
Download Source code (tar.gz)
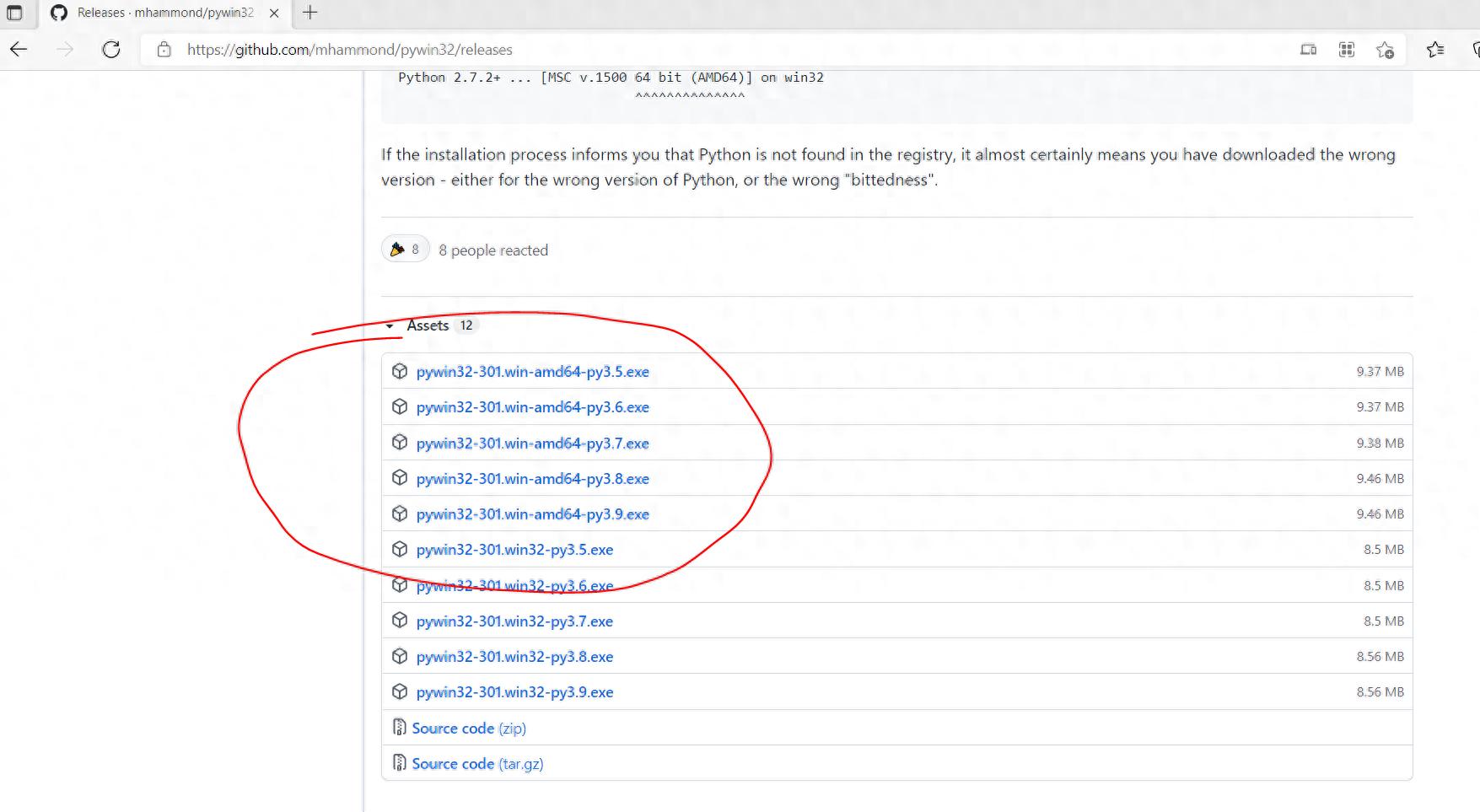pyautogui.click(x=477, y=764)
